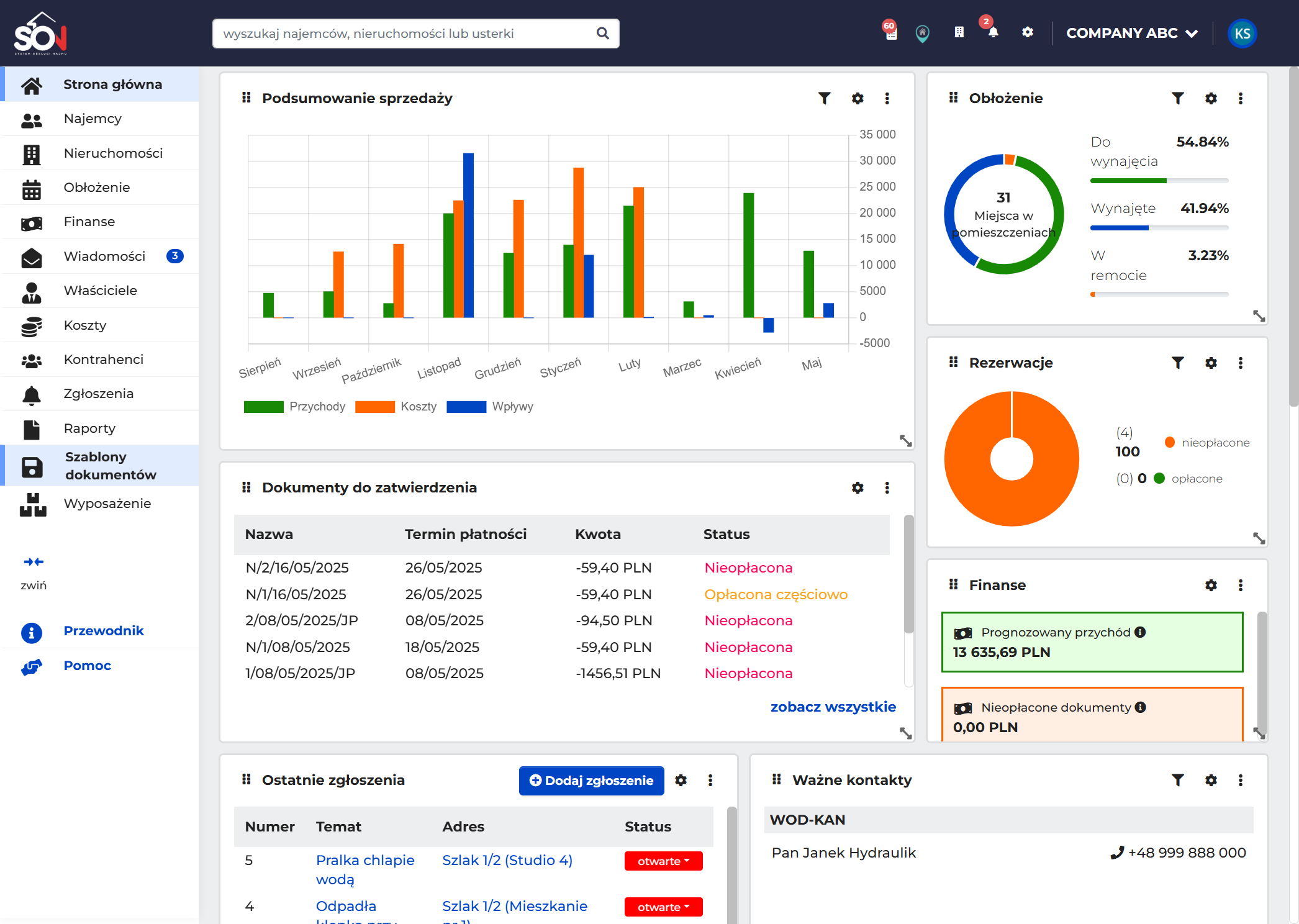Viewport: 1299px width, 924px height.
Task: Click Do wynajęcia progress bar
Action: [x=1159, y=181]
